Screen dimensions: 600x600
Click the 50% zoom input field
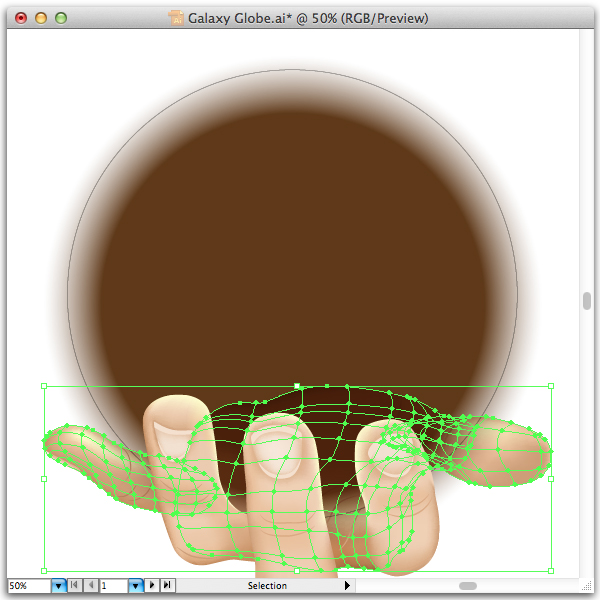pyautogui.click(x=29, y=585)
